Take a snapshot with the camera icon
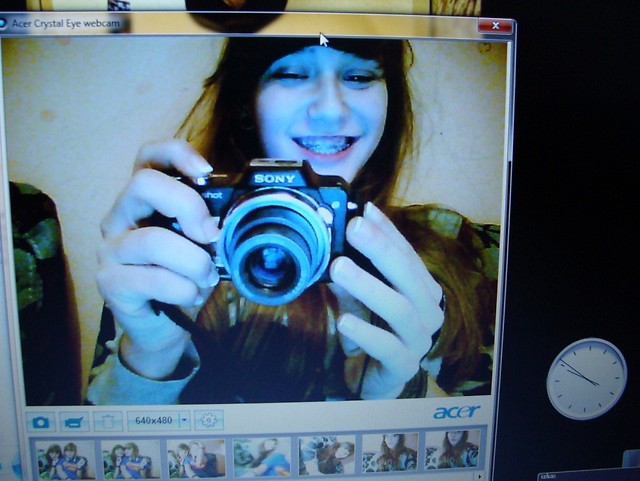 pyautogui.click(x=41, y=422)
